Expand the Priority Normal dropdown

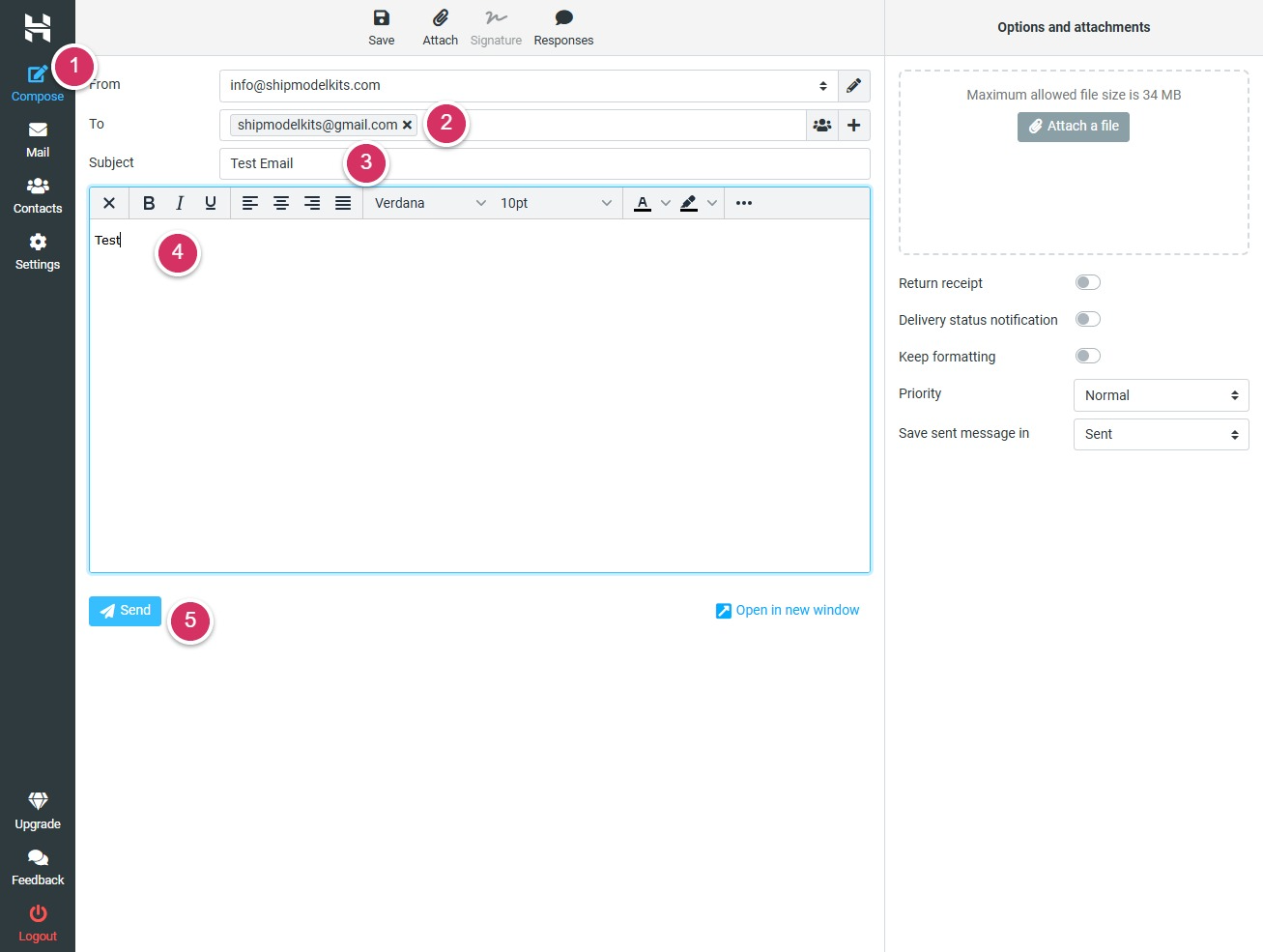(x=1161, y=395)
